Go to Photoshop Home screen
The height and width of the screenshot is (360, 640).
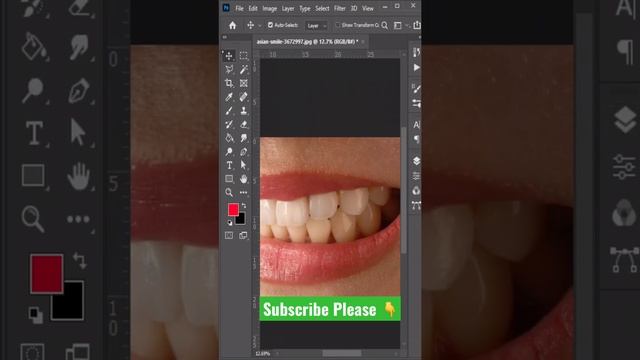click(x=233, y=25)
